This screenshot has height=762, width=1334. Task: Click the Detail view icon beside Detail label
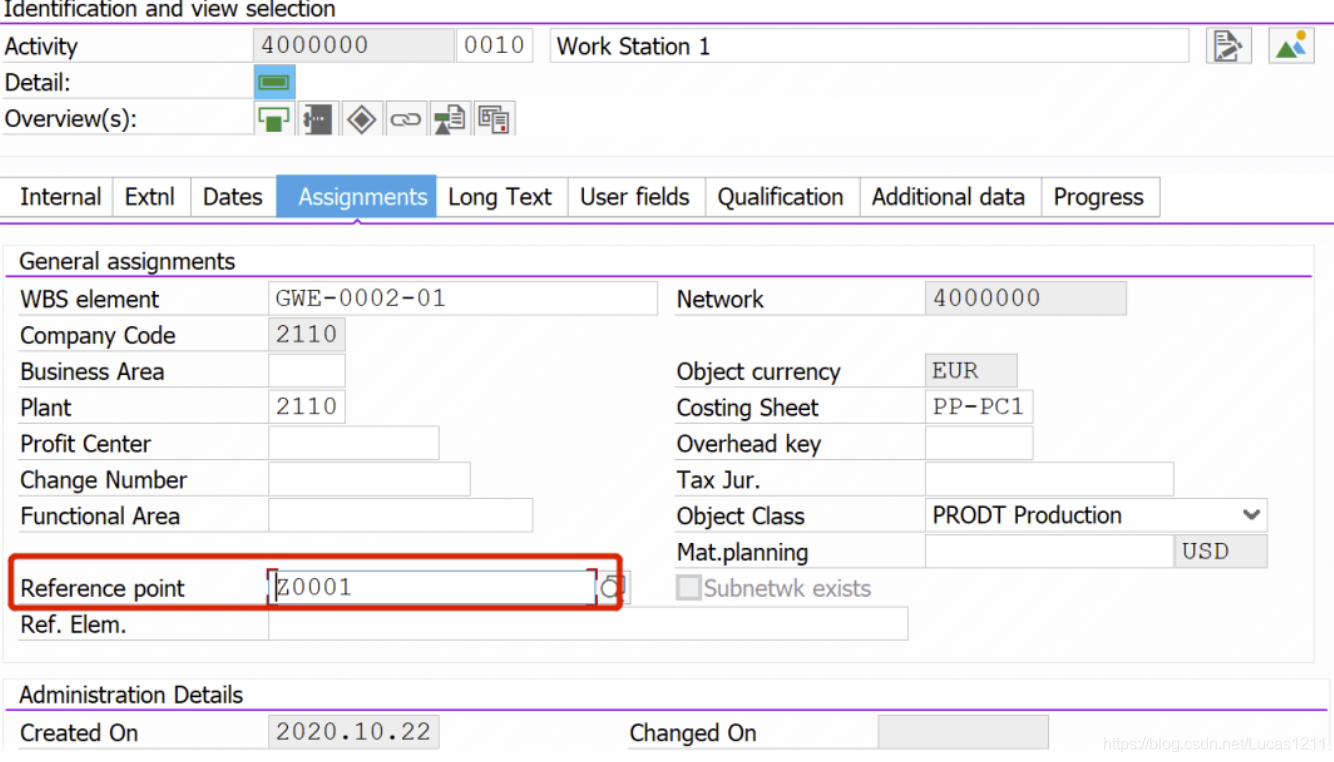click(x=273, y=82)
